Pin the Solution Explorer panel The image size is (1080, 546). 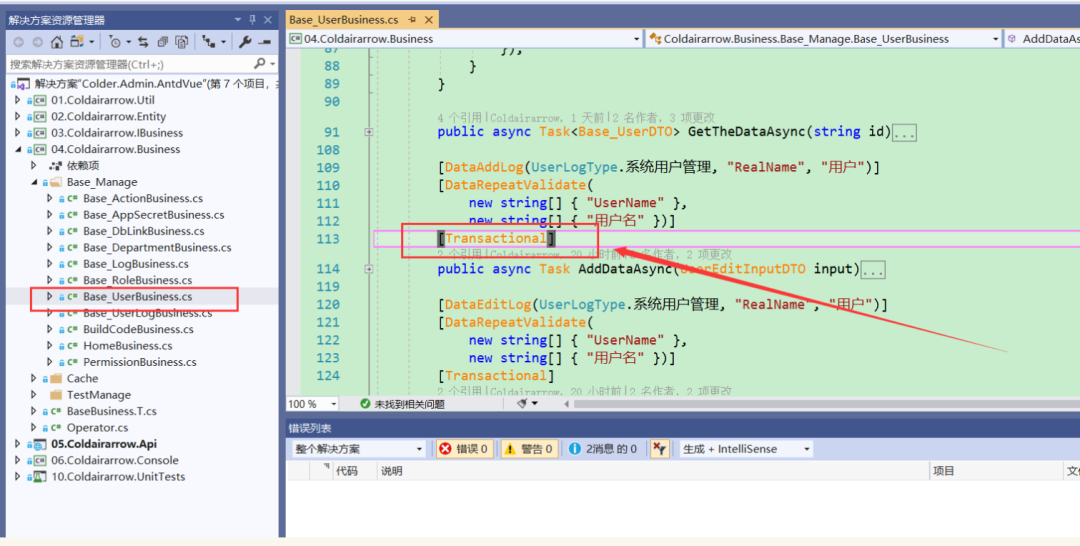pos(252,20)
